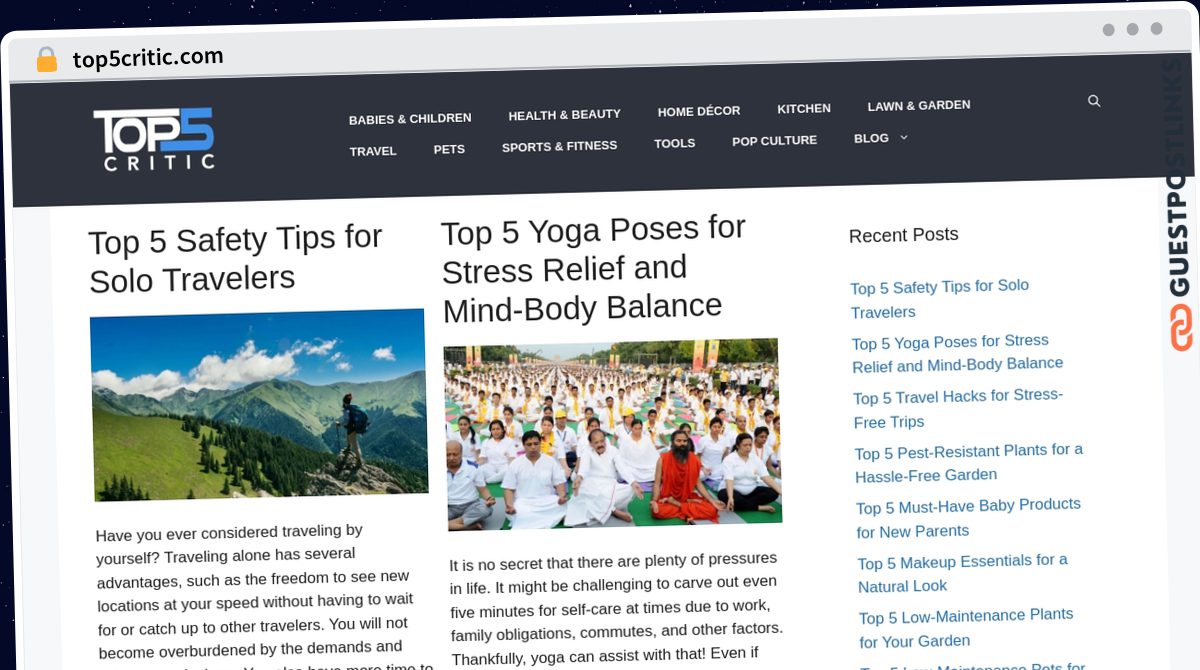Select the Pets menu item

[449, 149]
